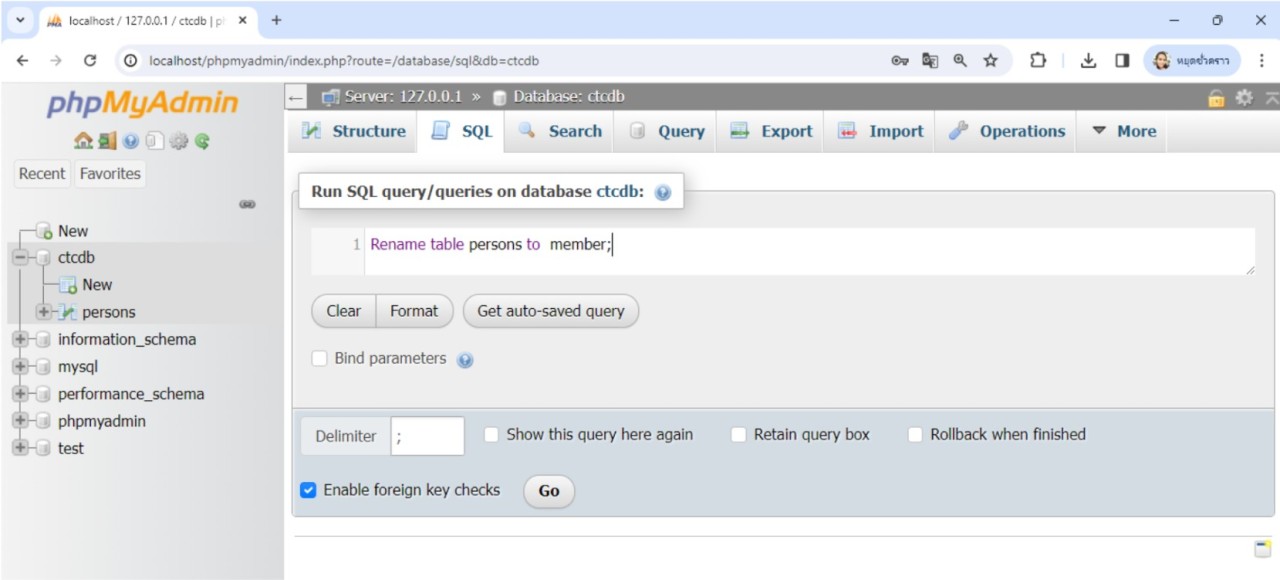Switch to the Structure tab

pos(354,131)
